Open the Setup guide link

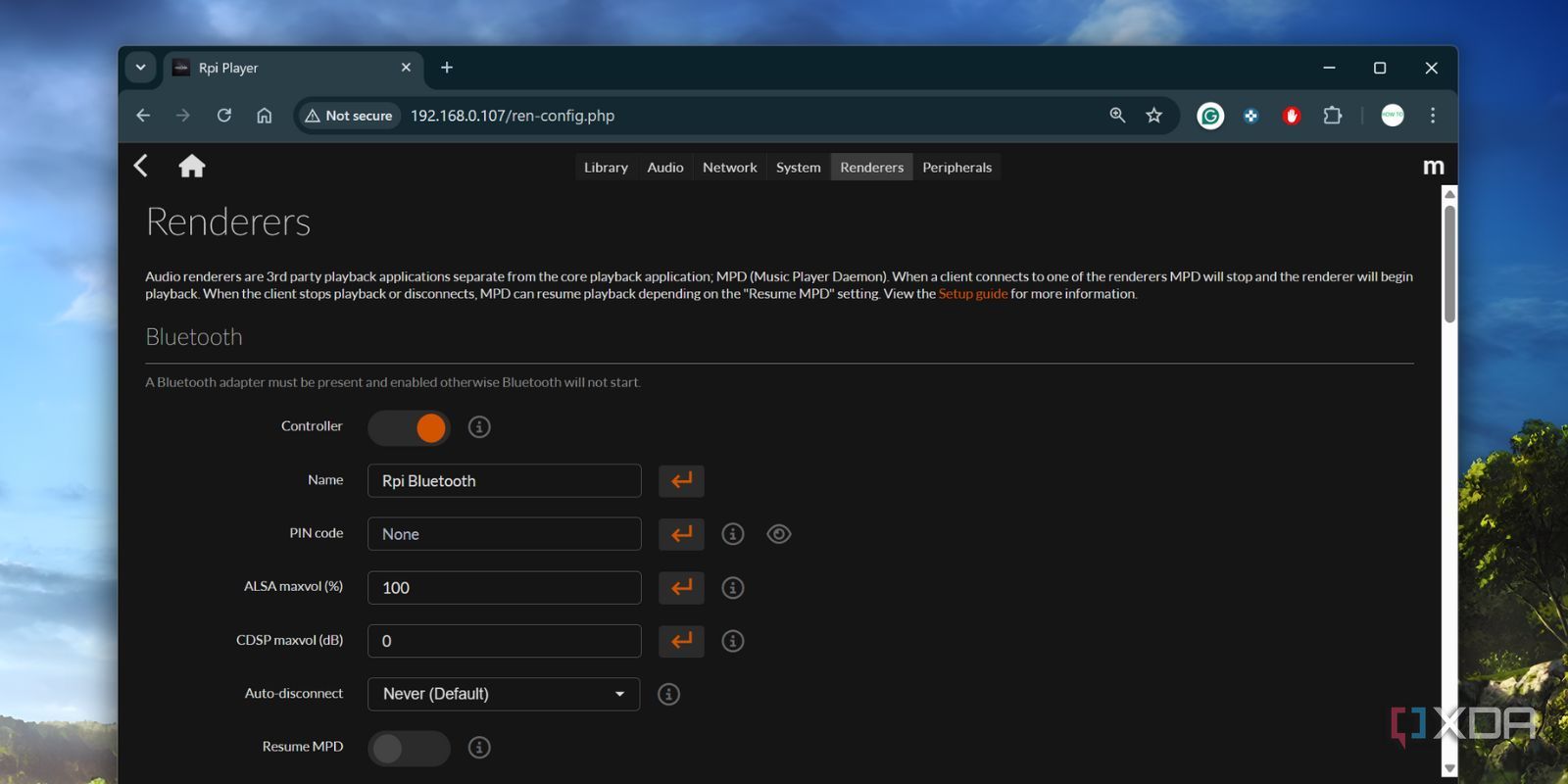pyautogui.click(x=973, y=294)
